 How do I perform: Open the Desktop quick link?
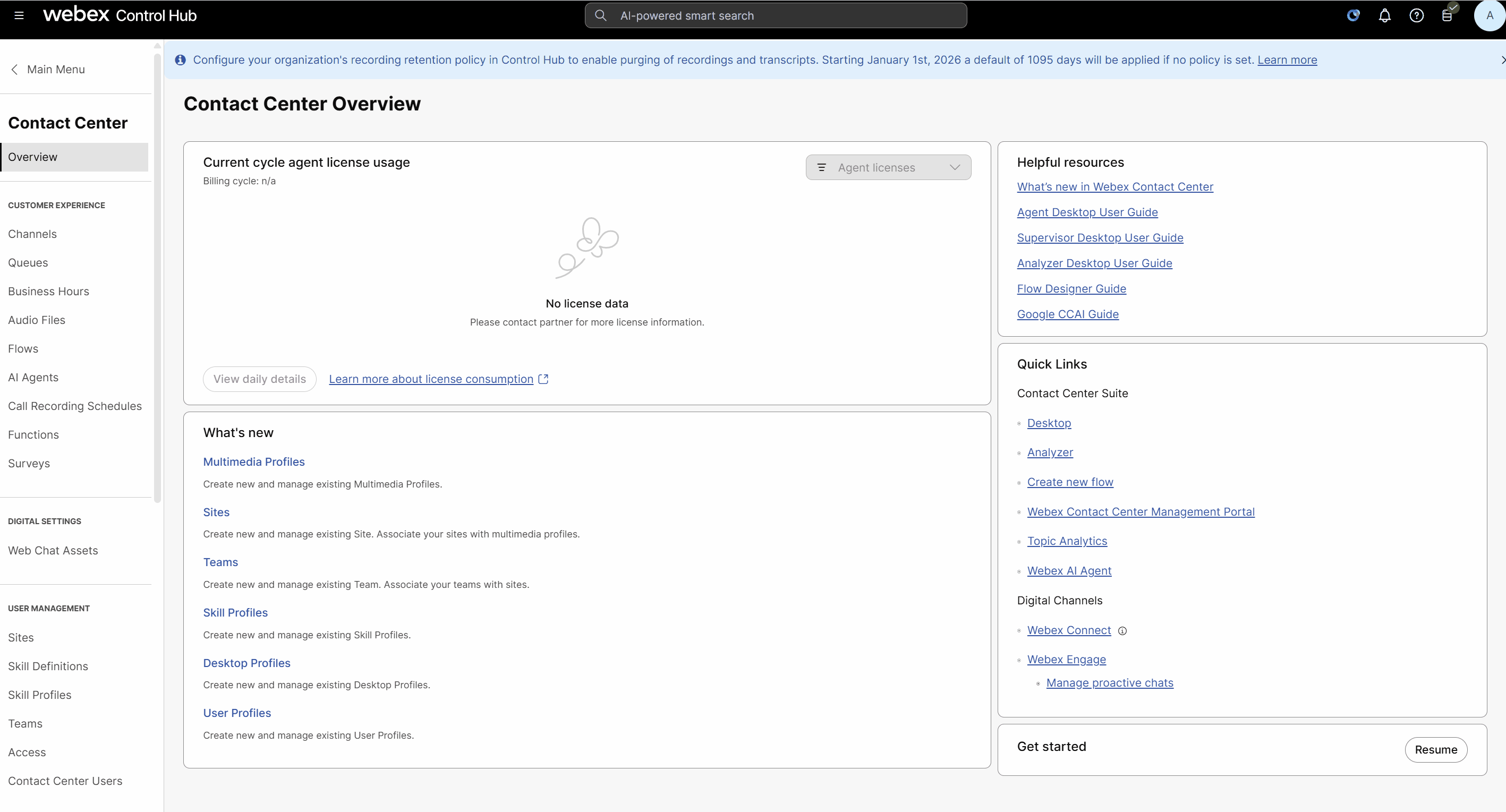pyautogui.click(x=1049, y=423)
